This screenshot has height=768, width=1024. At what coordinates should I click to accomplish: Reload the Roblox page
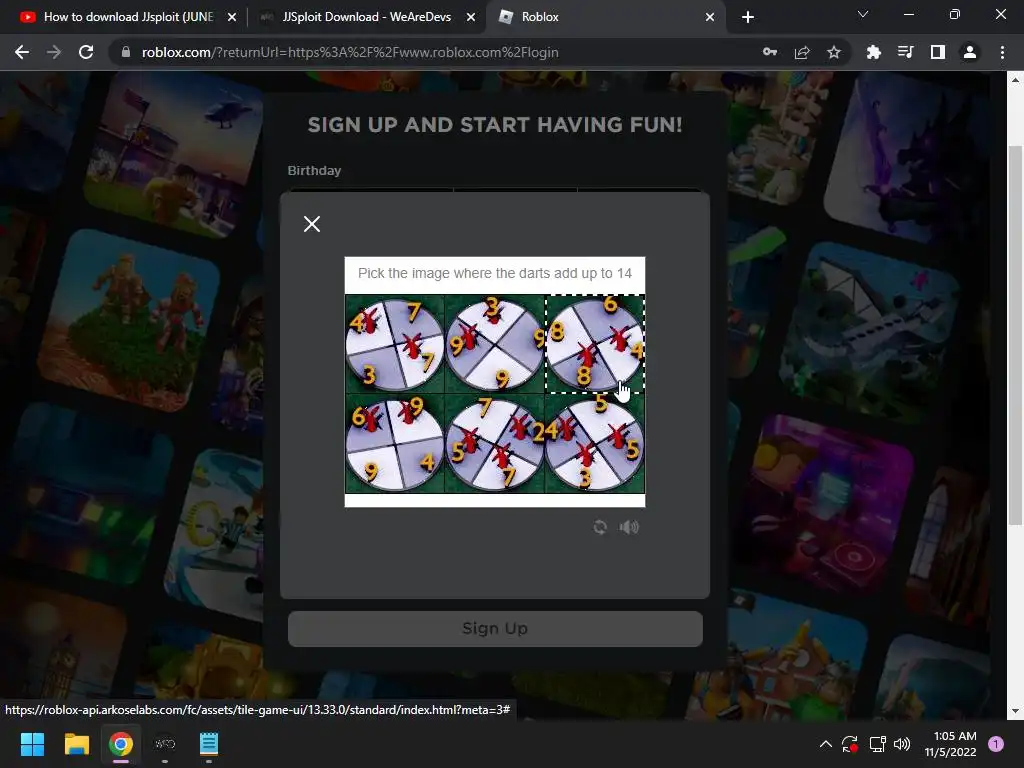click(x=86, y=52)
